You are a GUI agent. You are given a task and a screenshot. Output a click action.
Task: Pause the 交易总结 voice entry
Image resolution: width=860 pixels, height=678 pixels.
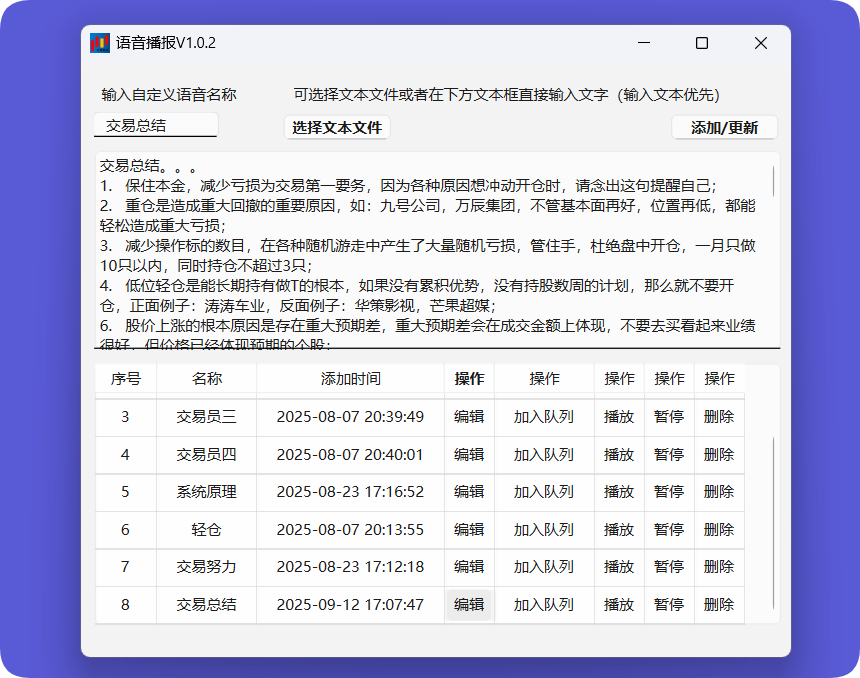click(x=669, y=605)
